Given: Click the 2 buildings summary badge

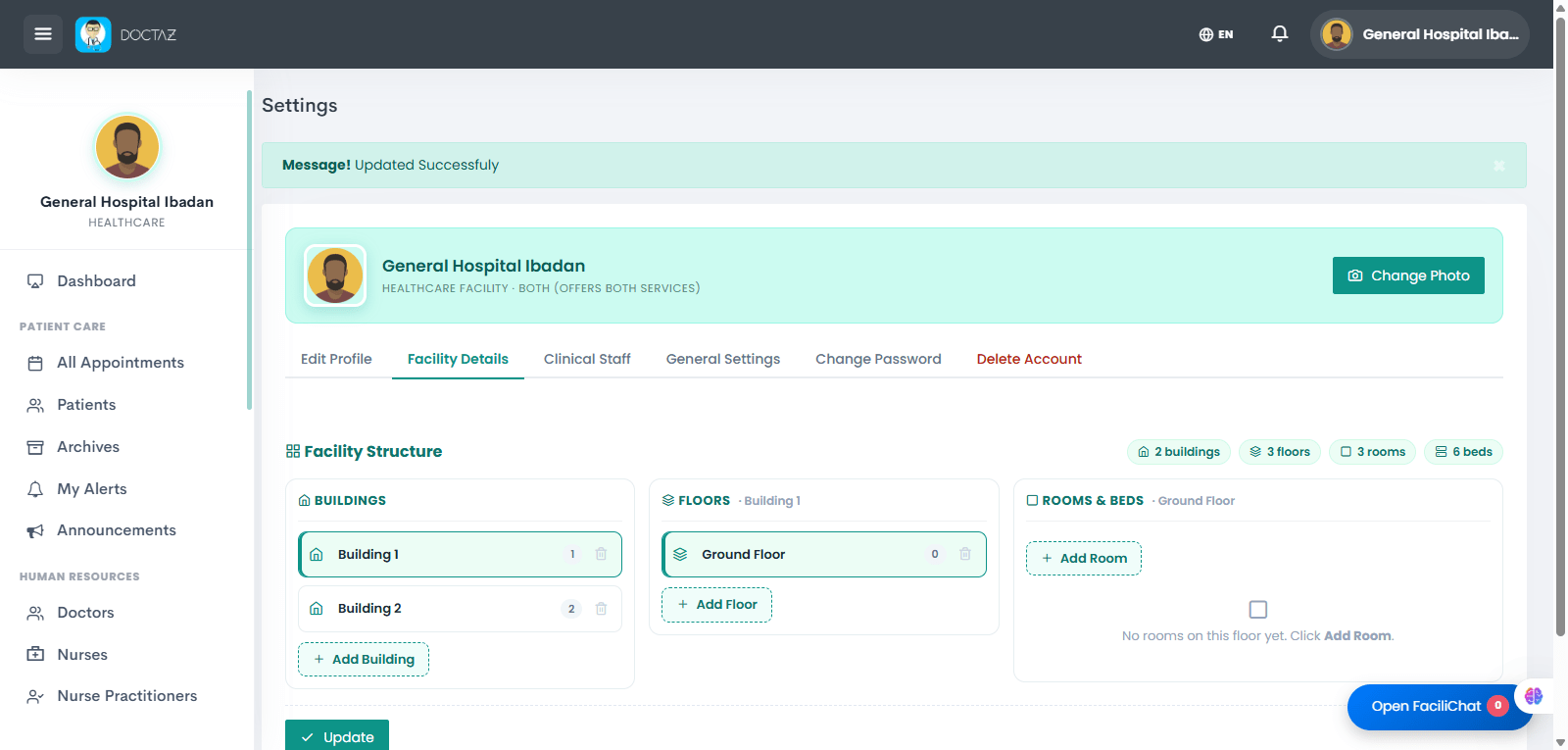Looking at the screenshot, I should (x=1179, y=452).
